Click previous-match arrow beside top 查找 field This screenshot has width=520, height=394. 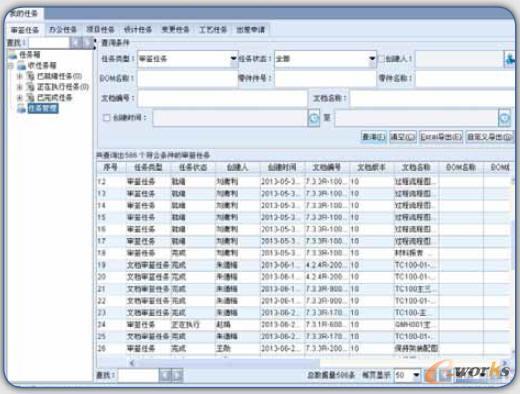tap(76, 43)
